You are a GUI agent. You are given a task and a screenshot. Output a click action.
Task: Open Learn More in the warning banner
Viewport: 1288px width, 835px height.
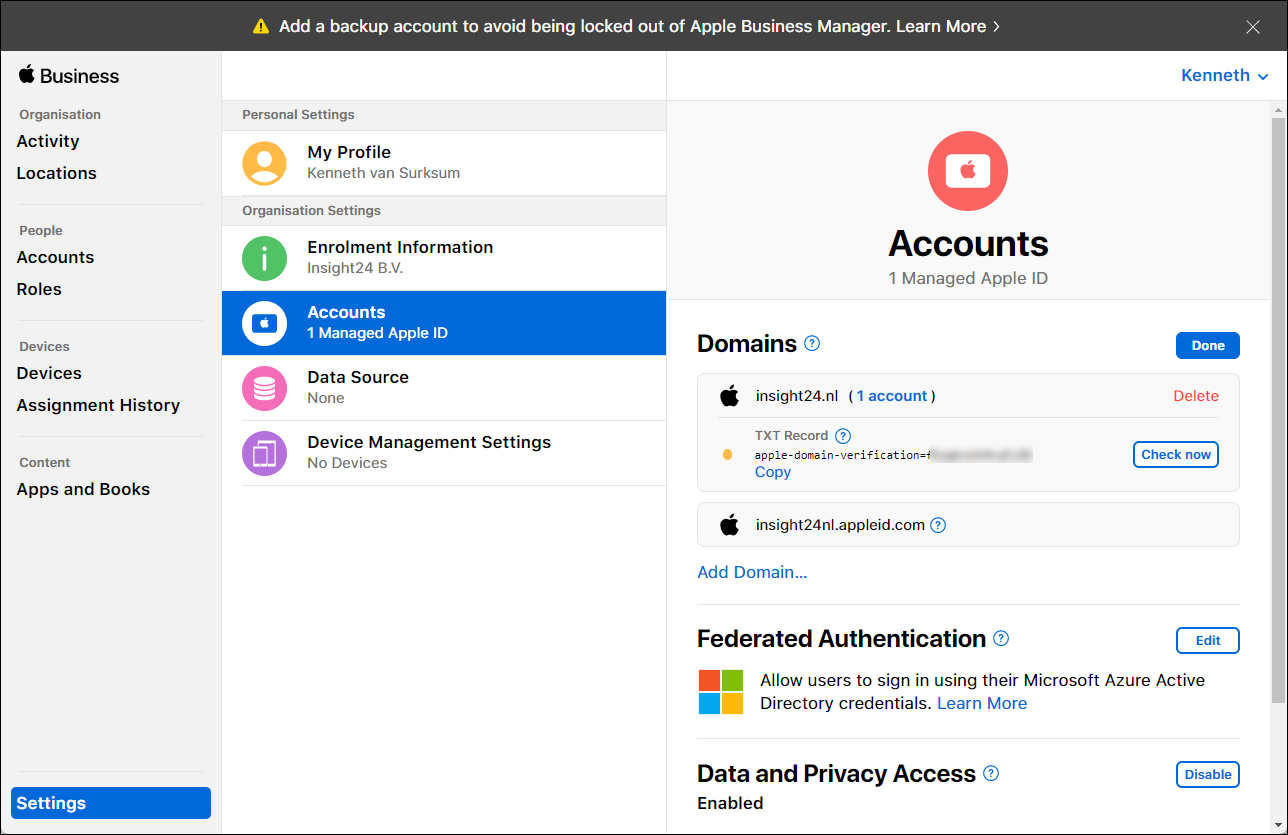coord(947,27)
